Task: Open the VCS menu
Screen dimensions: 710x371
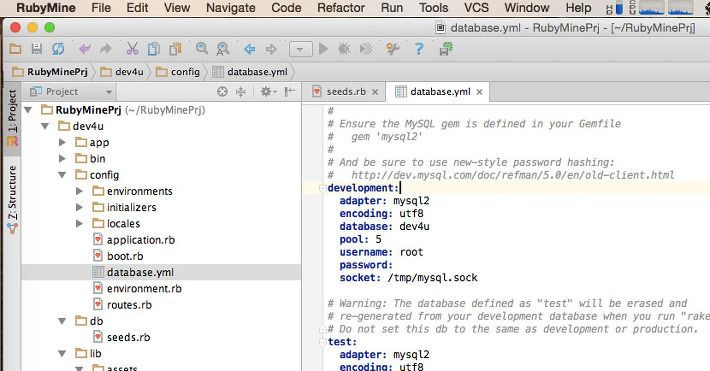Action: (476, 8)
